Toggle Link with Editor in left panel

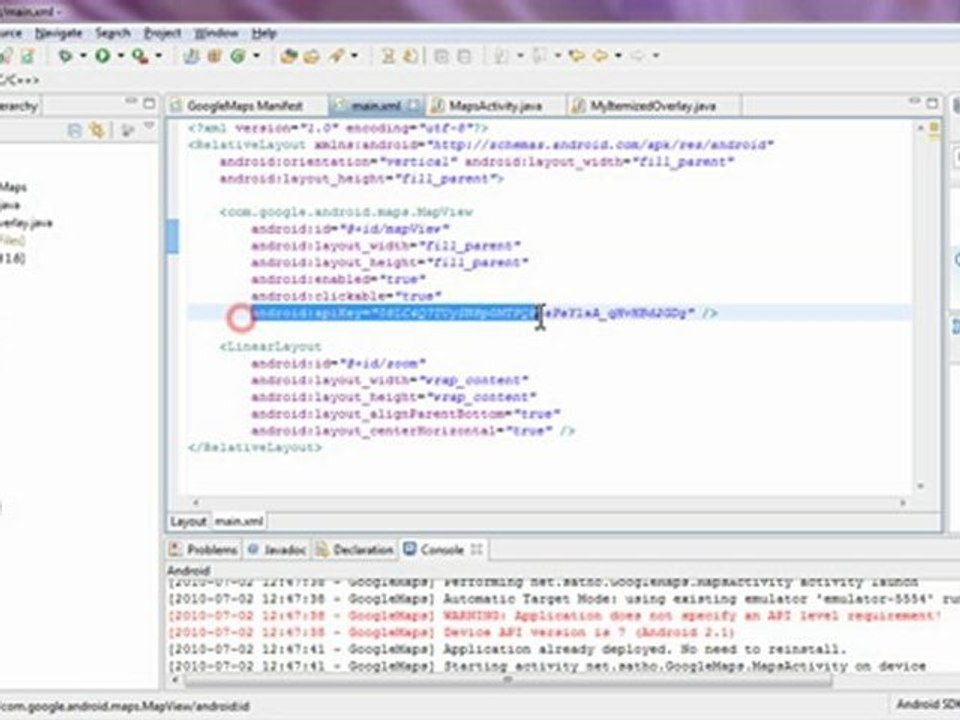click(x=97, y=130)
